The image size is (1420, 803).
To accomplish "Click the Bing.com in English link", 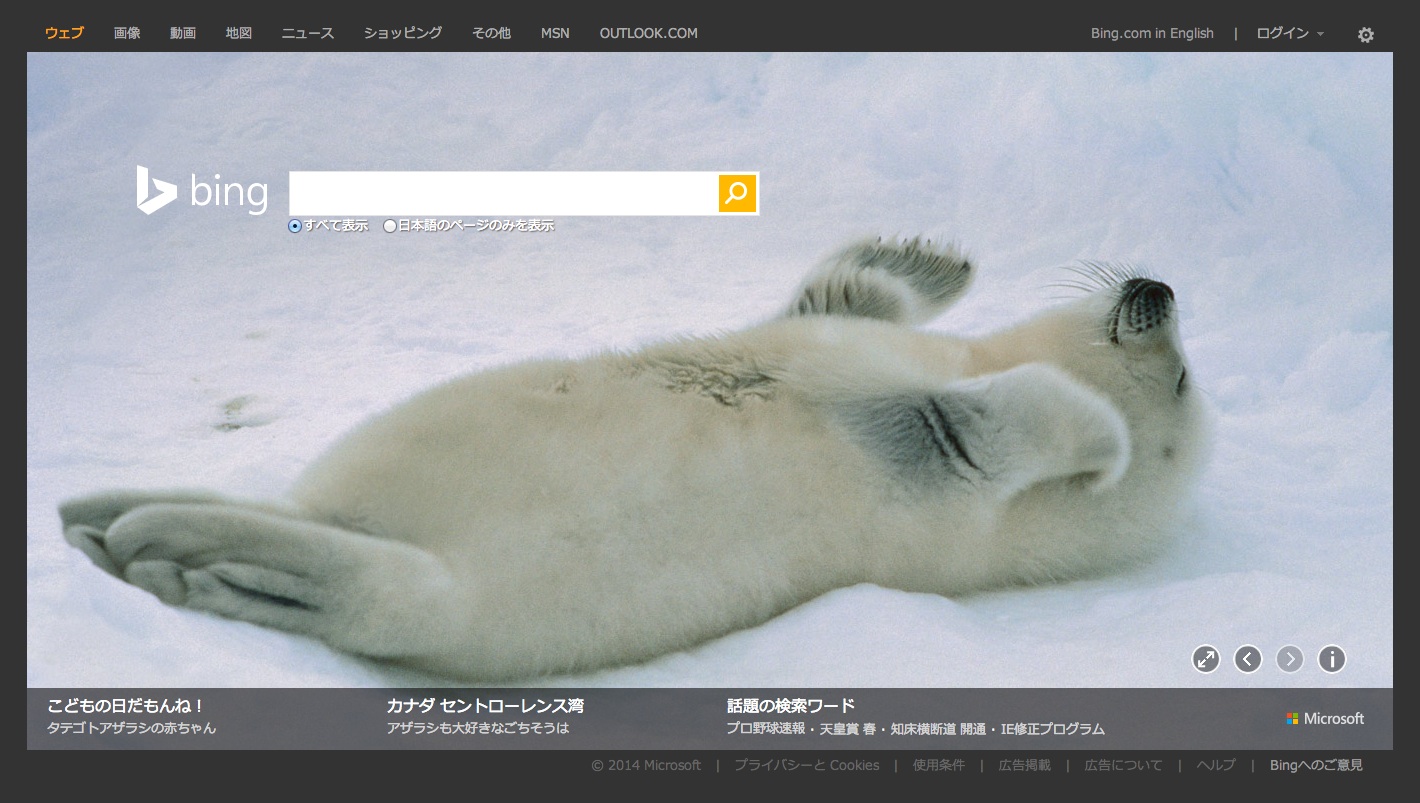I will [x=1152, y=33].
